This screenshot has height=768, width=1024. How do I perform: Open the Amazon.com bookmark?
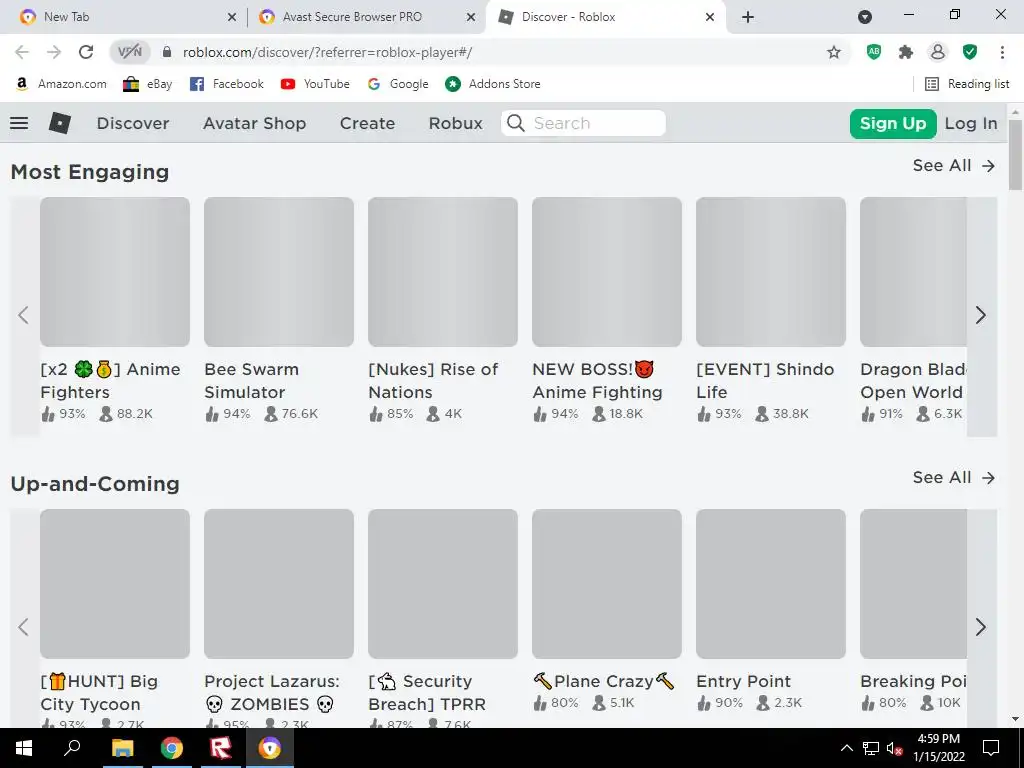click(61, 84)
